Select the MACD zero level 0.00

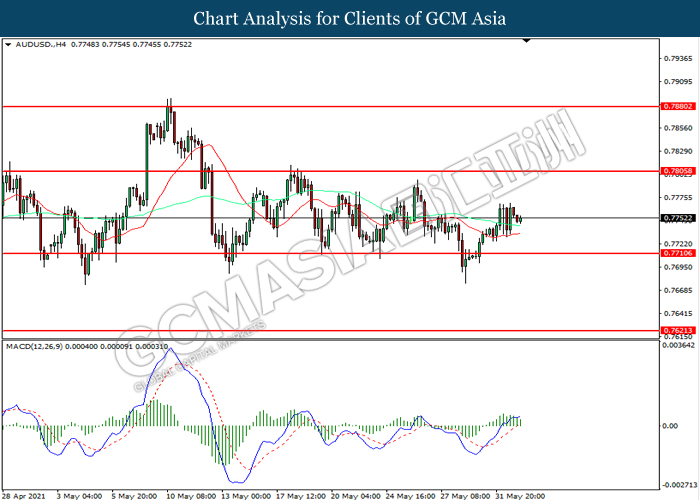[670, 426]
